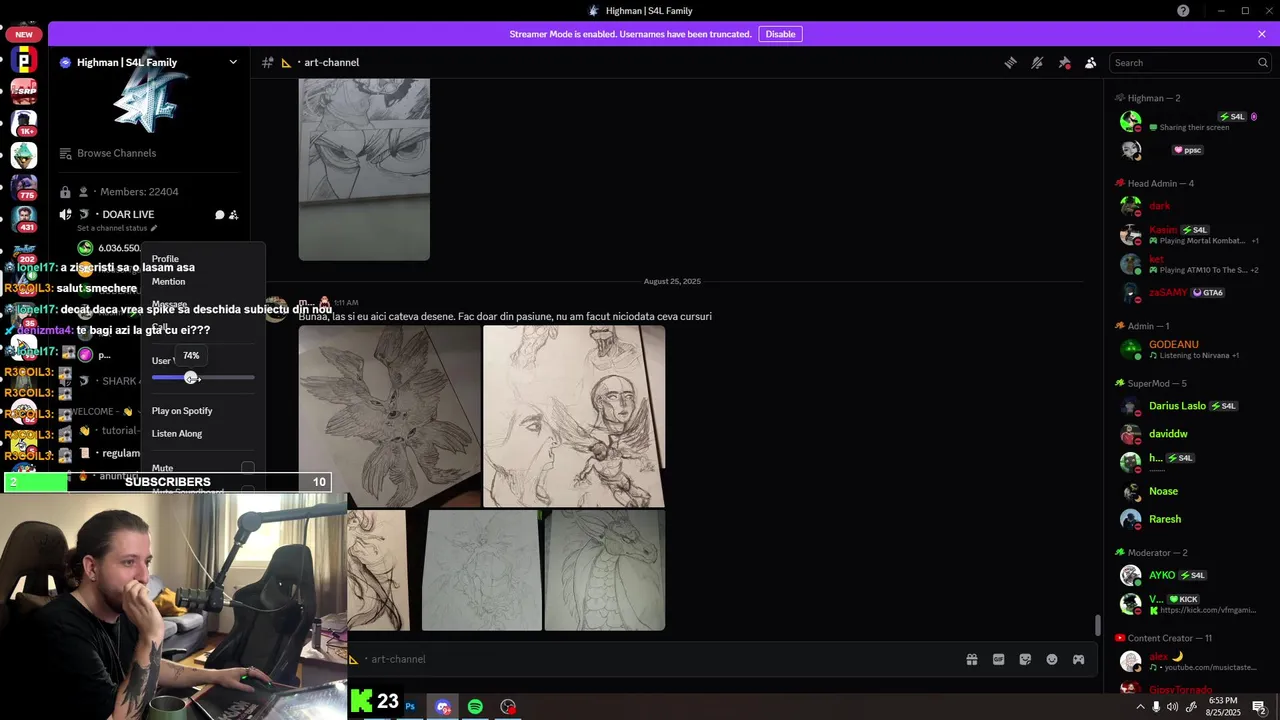Click the search magnifier icon
The image size is (1280, 720).
(1262, 62)
